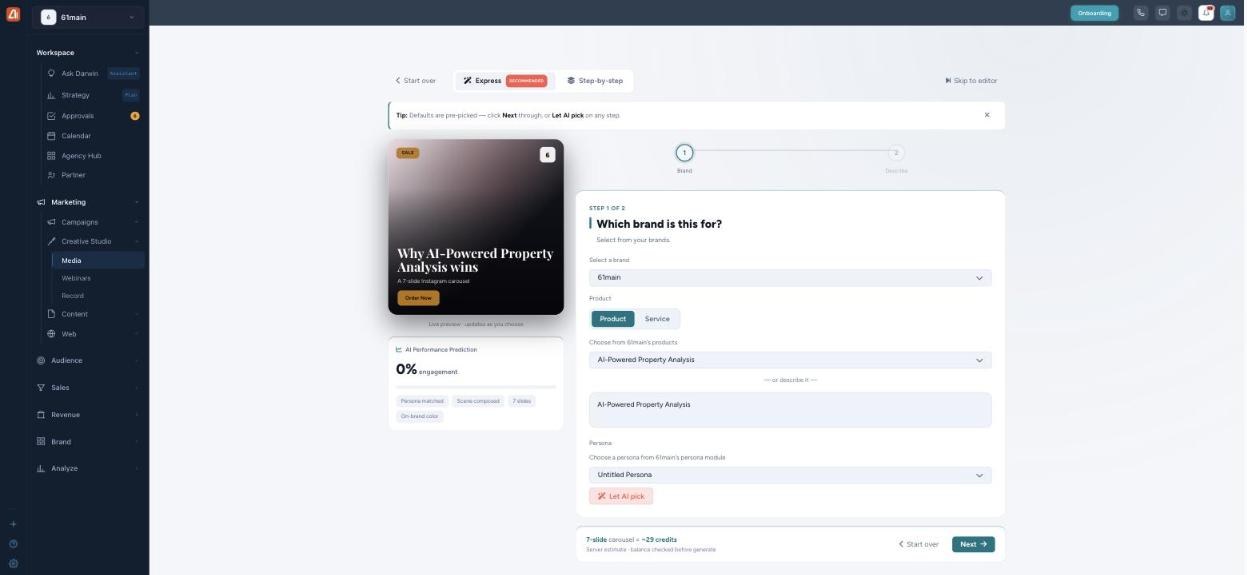Click the Ask Darwin lightbulb icon
The width and height of the screenshot is (1247, 575).
(52, 73)
